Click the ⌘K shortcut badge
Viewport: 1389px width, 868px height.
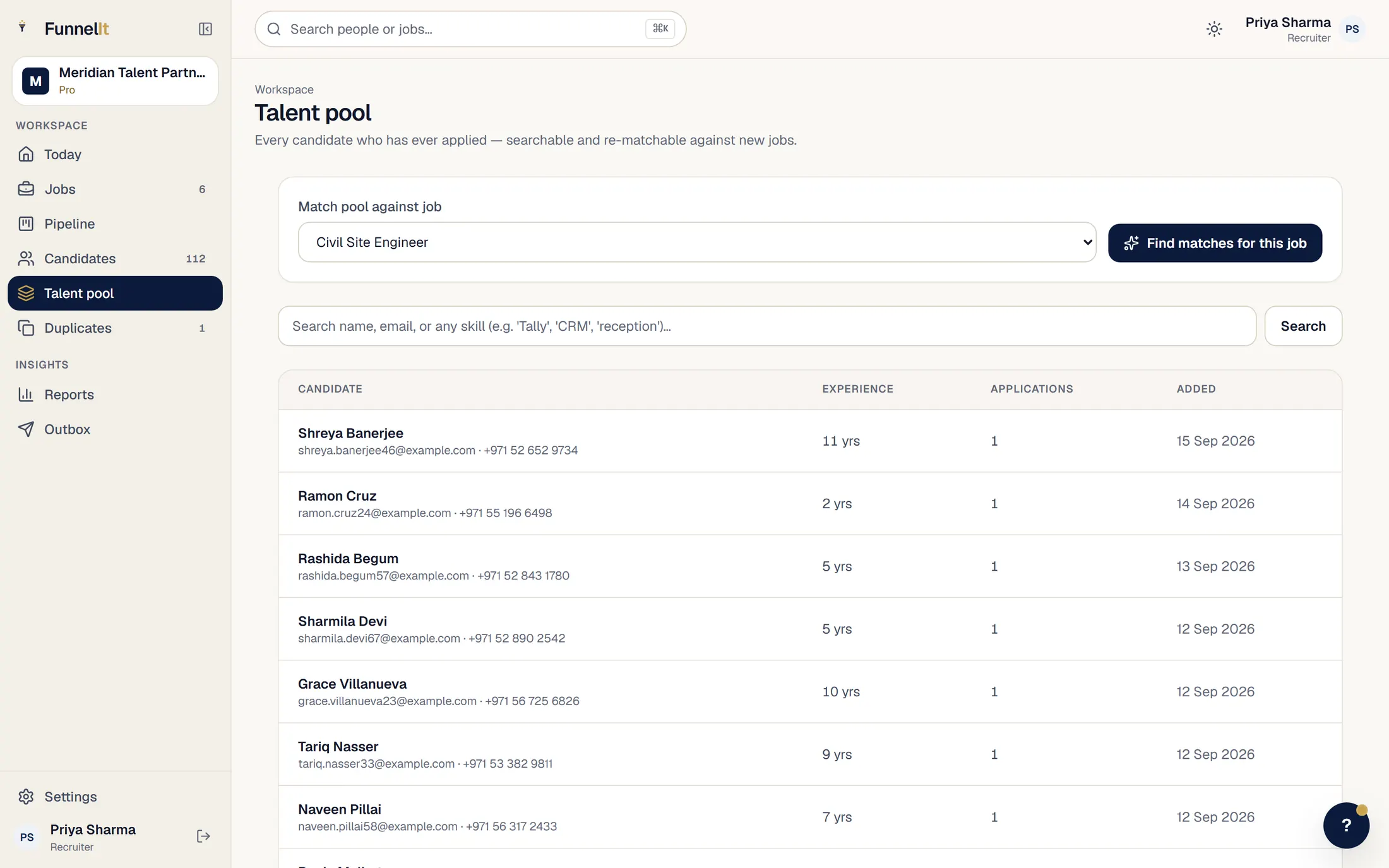pos(660,28)
